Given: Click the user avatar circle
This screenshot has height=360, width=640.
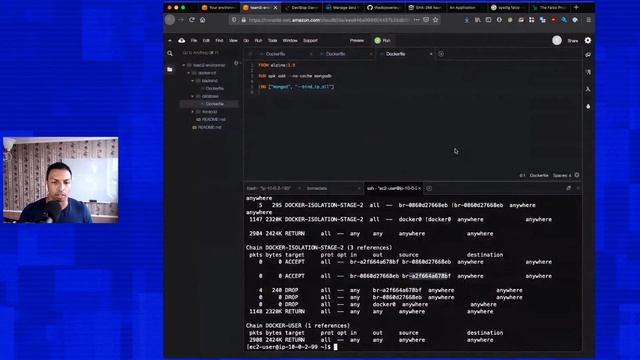Looking at the screenshot, I should tap(557, 40).
